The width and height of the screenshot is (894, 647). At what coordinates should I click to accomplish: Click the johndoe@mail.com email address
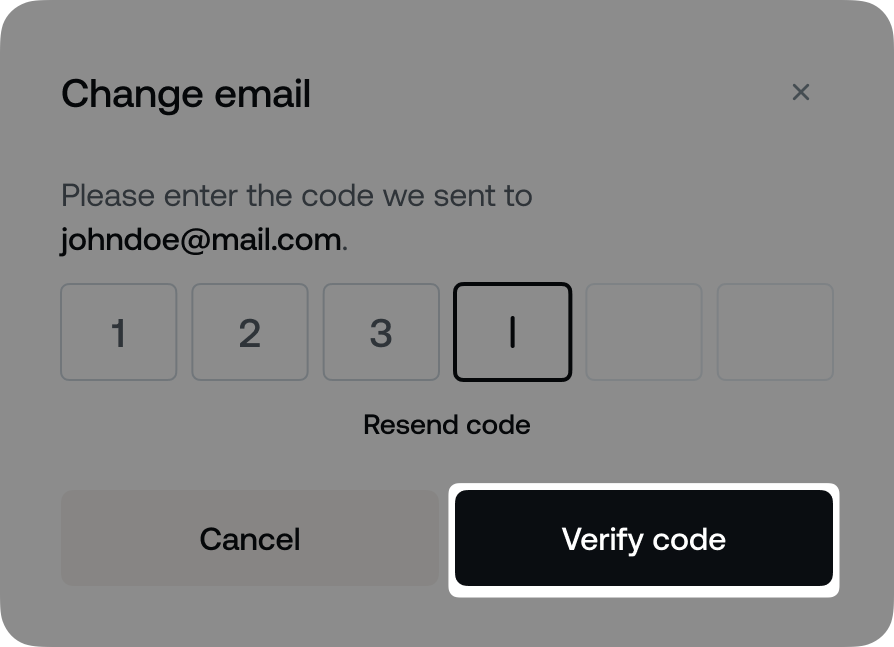click(x=201, y=240)
